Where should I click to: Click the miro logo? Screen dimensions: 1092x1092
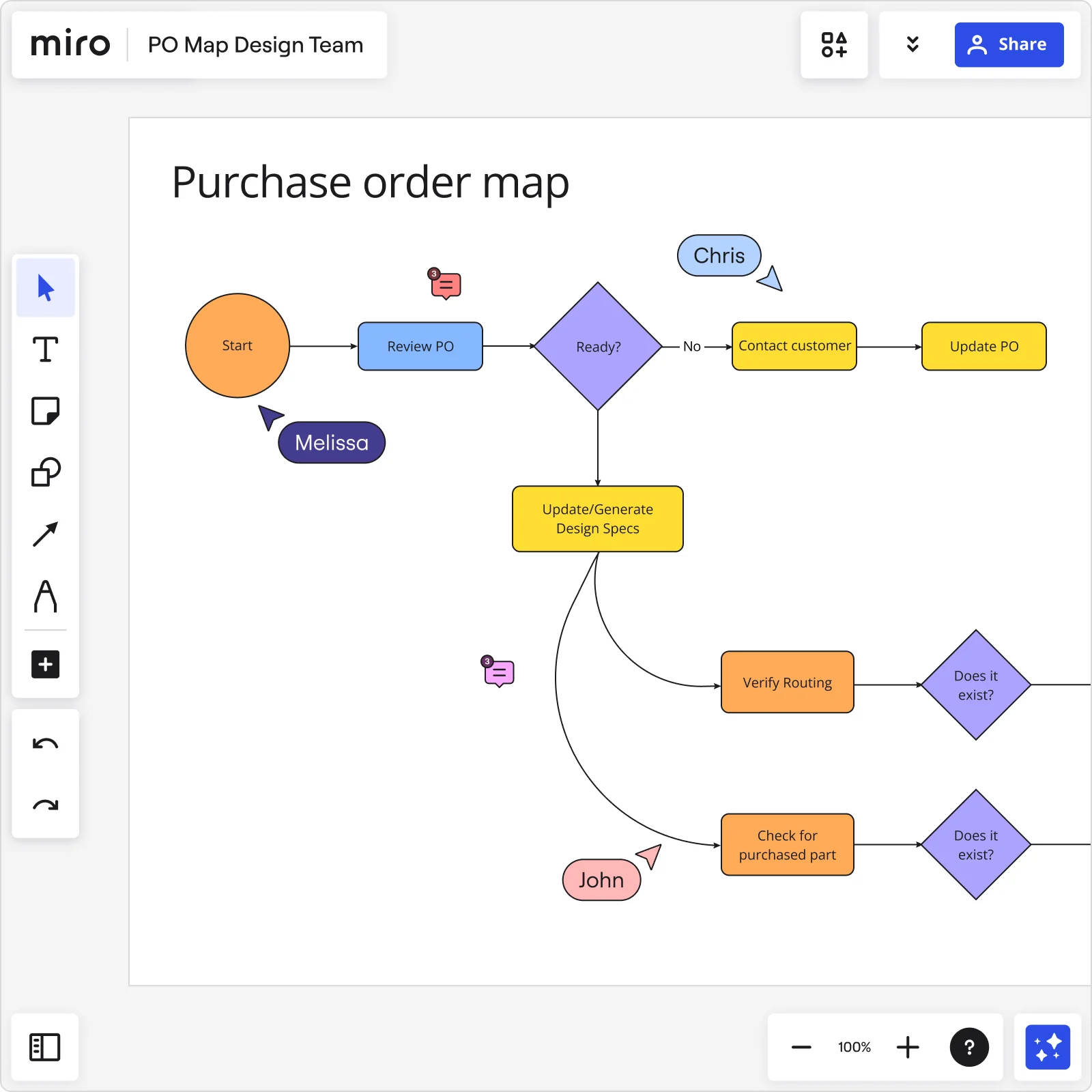pyautogui.click(x=71, y=44)
